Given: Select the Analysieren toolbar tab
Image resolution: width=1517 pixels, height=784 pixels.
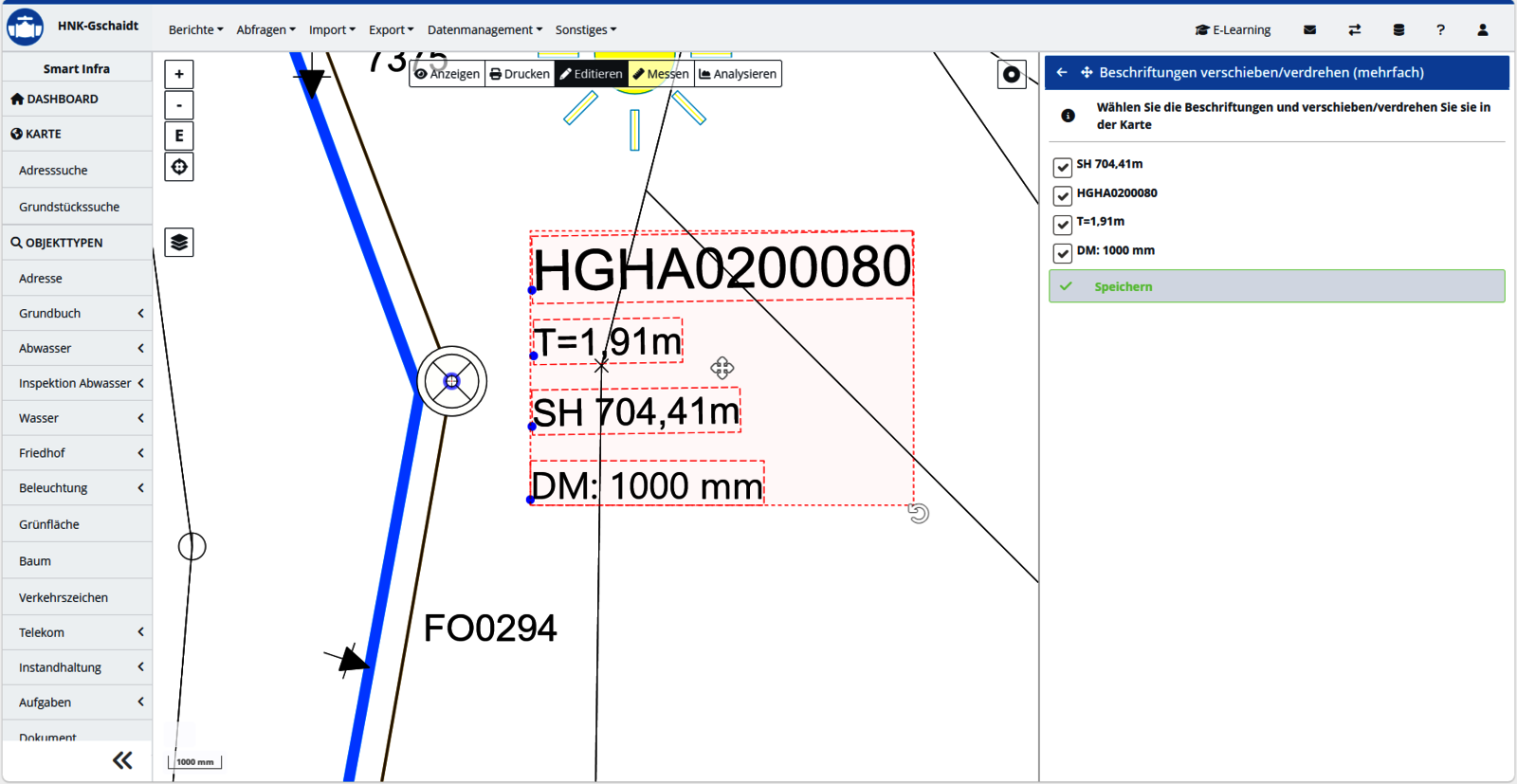Looking at the screenshot, I should pos(738,74).
